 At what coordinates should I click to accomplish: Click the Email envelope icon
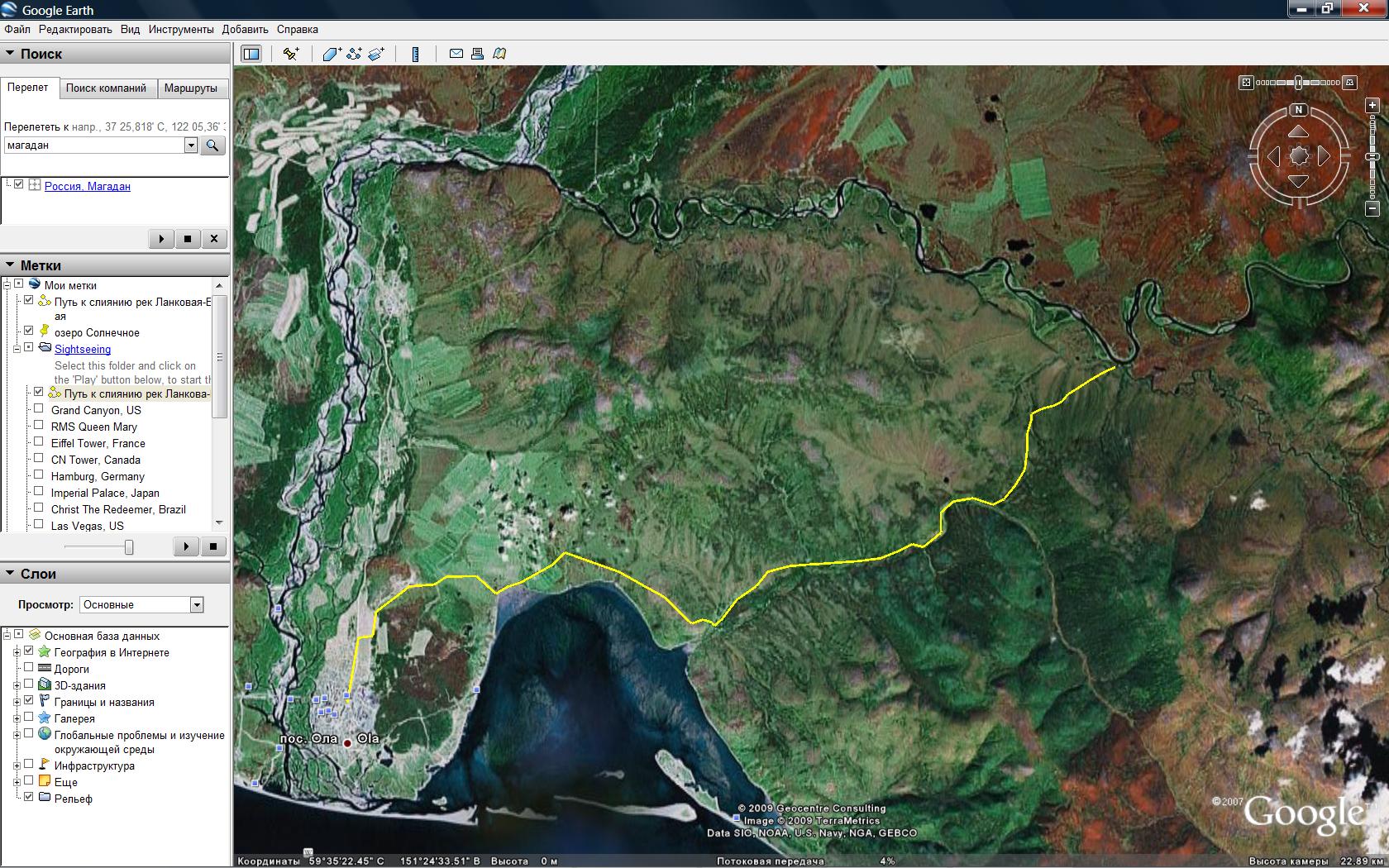point(456,54)
